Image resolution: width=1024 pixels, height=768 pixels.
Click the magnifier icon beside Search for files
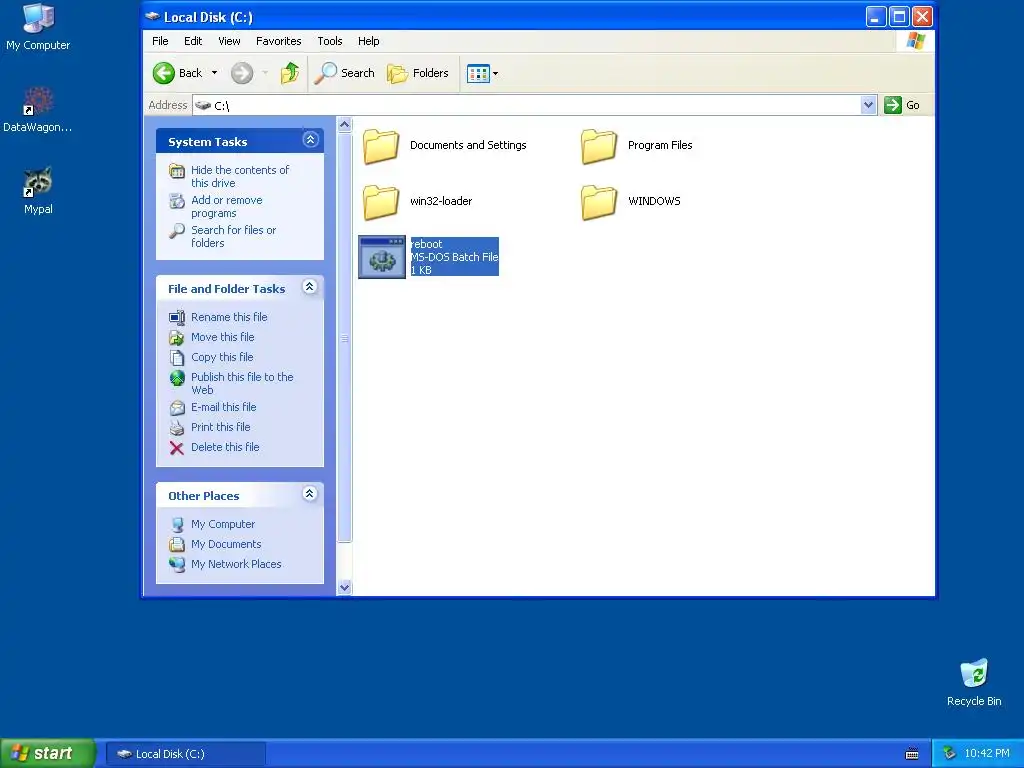click(x=177, y=231)
